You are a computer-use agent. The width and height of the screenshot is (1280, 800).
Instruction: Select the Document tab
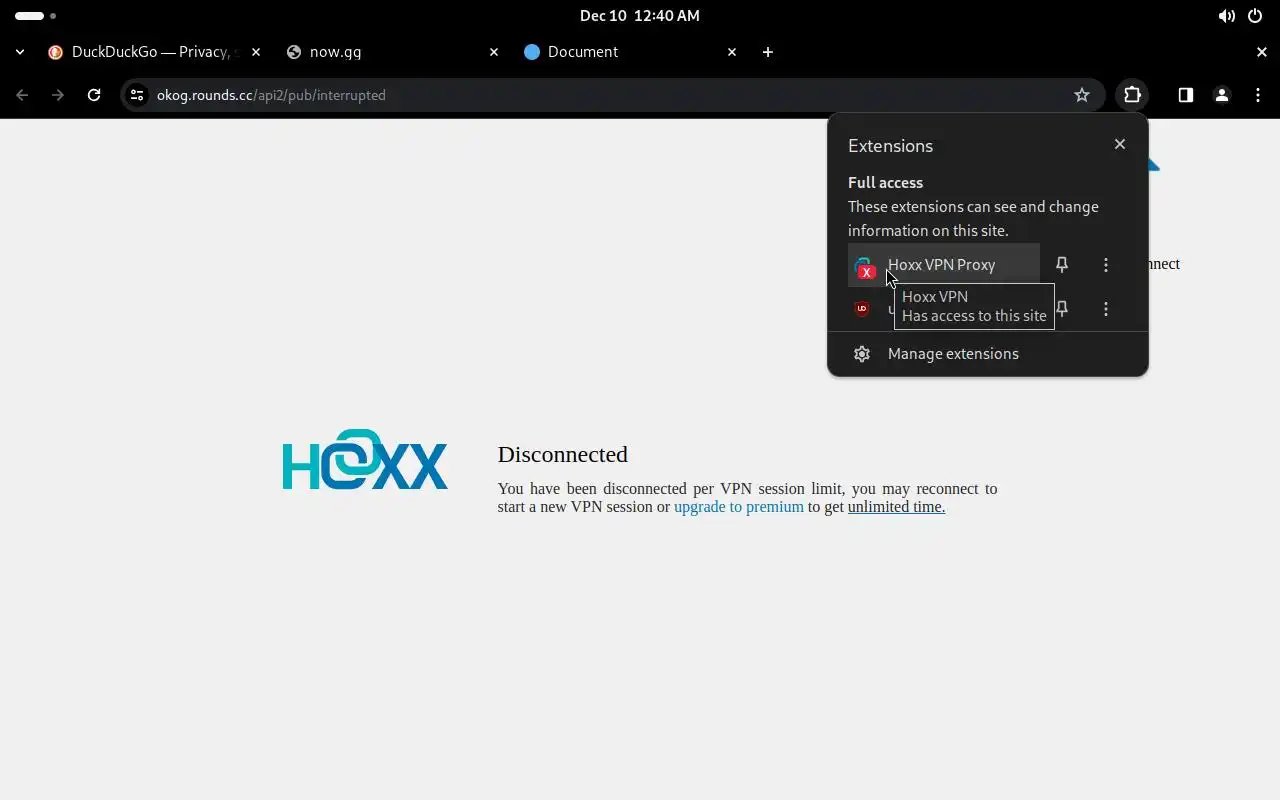point(630,52)
